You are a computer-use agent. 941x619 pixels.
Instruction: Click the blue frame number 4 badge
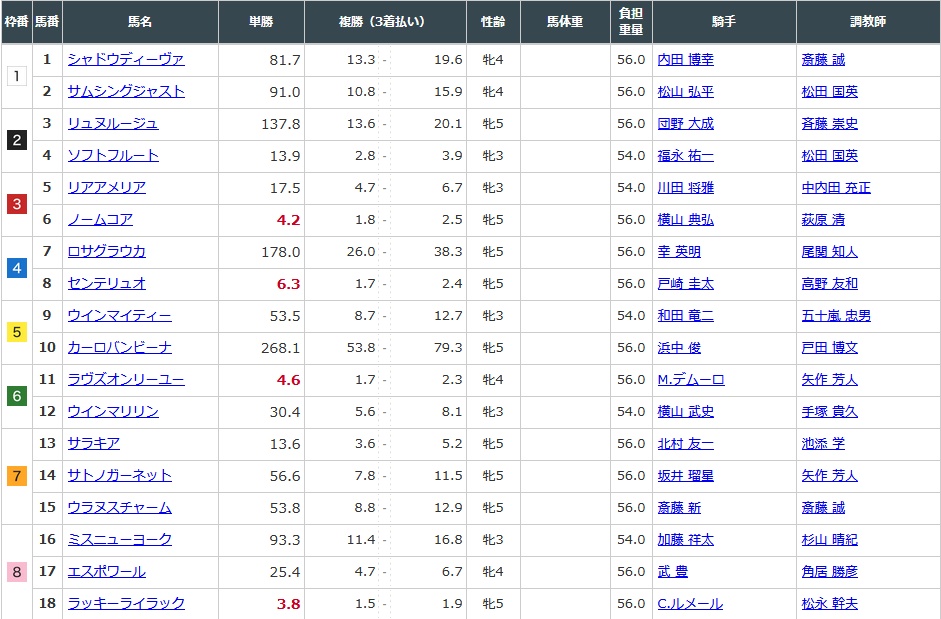(x=16, y=268)
